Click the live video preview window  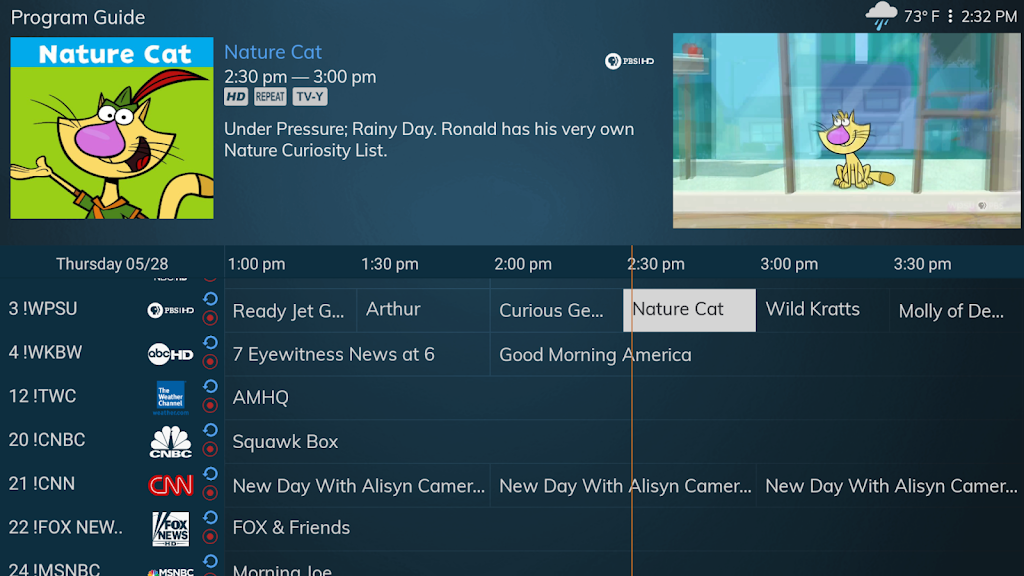[x=846, y=131]
